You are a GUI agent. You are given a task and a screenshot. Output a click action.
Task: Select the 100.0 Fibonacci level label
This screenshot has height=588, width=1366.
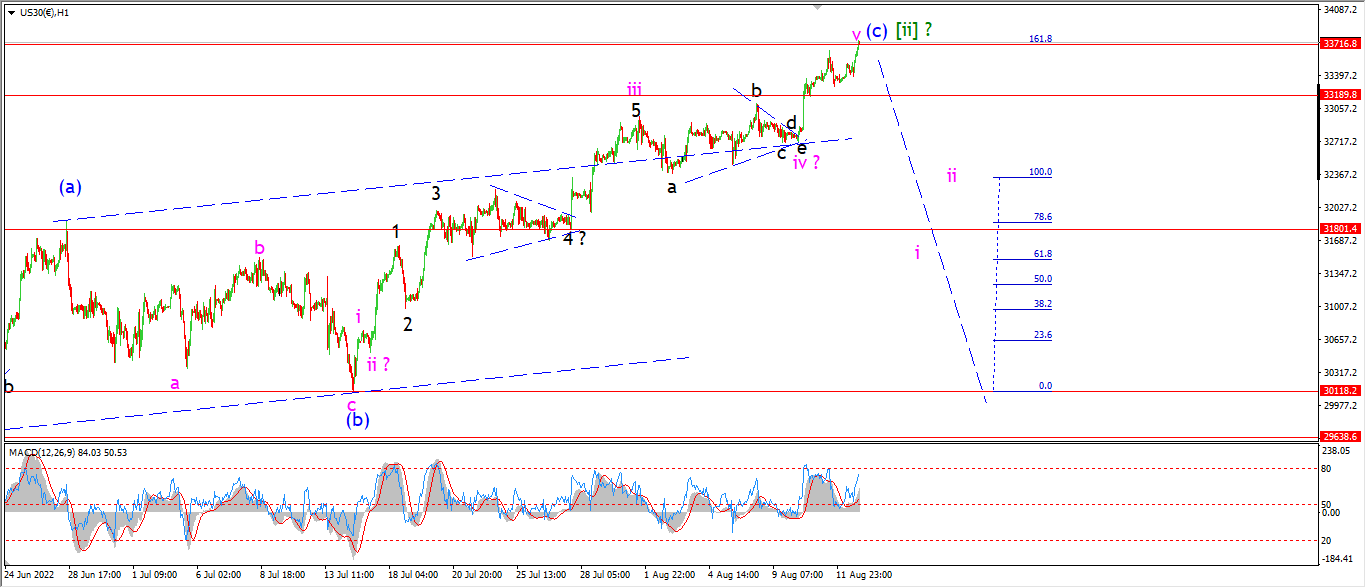pos(1041,172)
